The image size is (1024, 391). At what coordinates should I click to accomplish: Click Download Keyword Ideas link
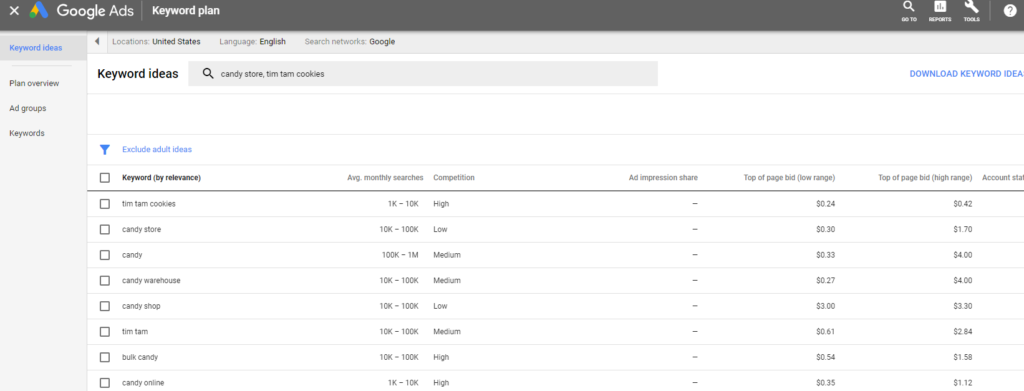[x=967, y=74]
